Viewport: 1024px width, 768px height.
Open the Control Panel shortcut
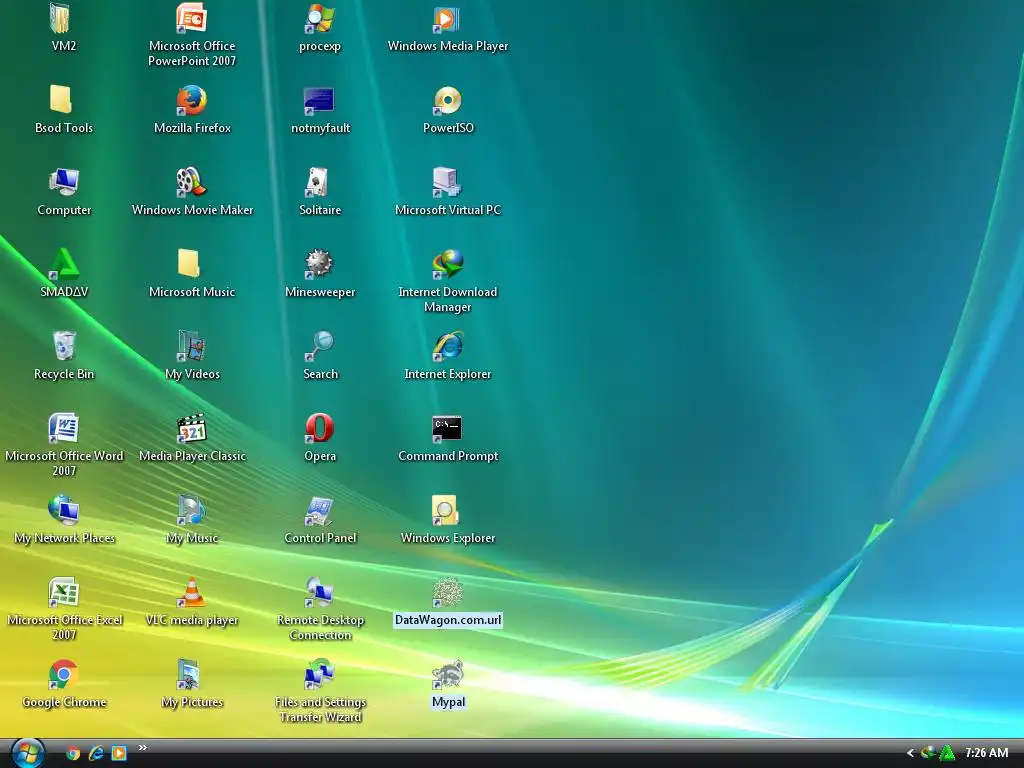point(319,510)
